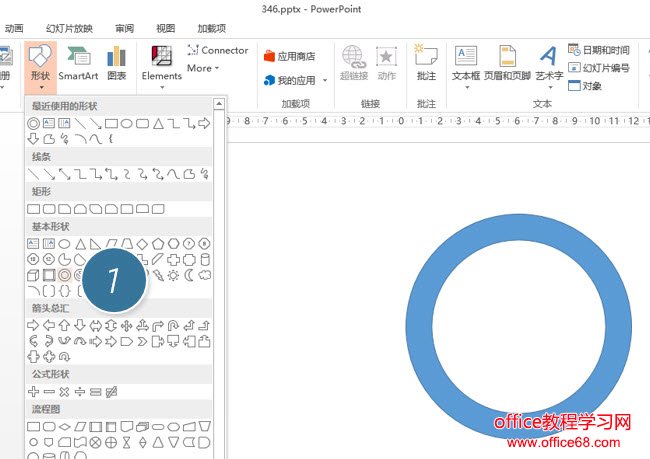The image size is (650, 459).
Task: Select right arrow in 箭头总汇 section
Action: click(x=33, y=325)
